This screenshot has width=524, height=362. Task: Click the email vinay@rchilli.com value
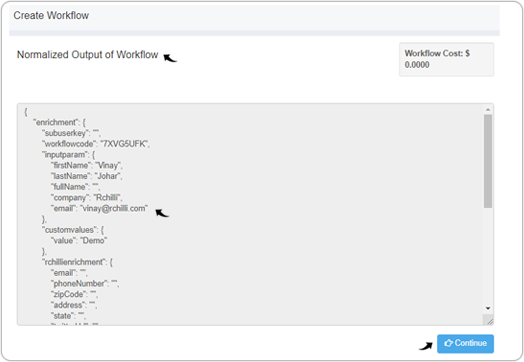(x=114, y=208)
